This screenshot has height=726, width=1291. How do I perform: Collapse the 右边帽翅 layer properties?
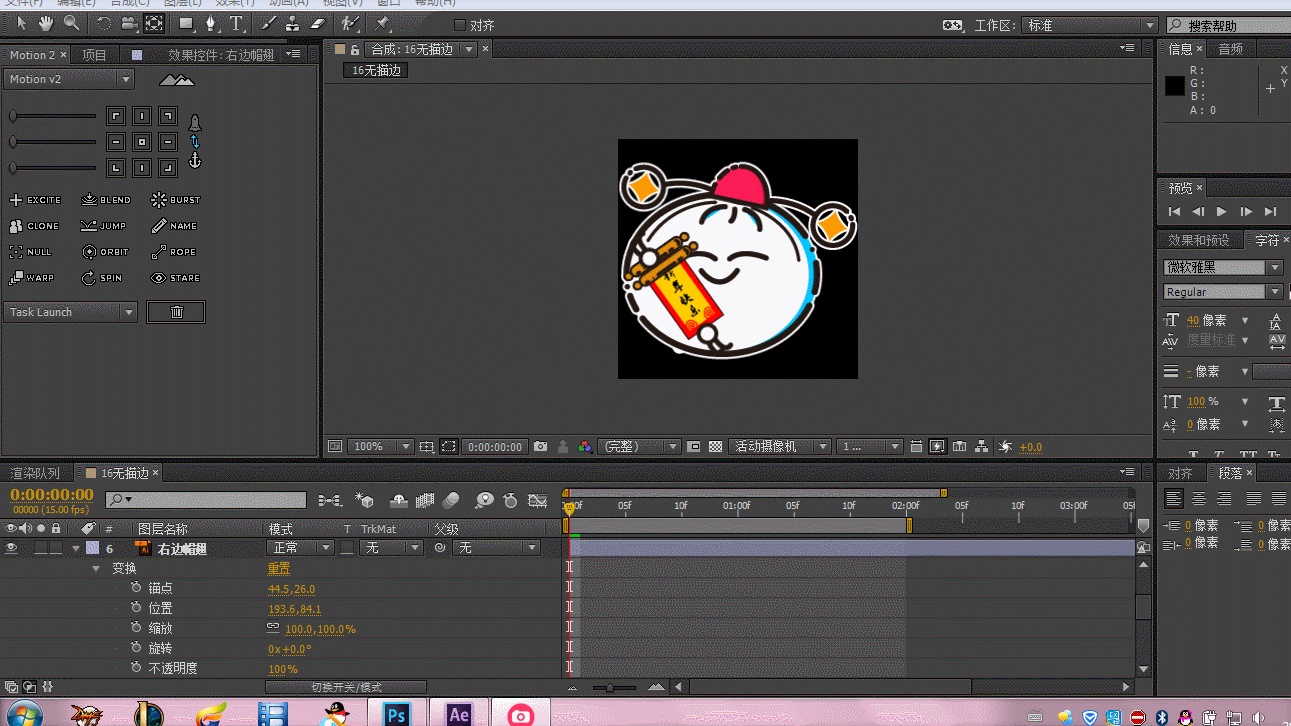coord(75,548)
